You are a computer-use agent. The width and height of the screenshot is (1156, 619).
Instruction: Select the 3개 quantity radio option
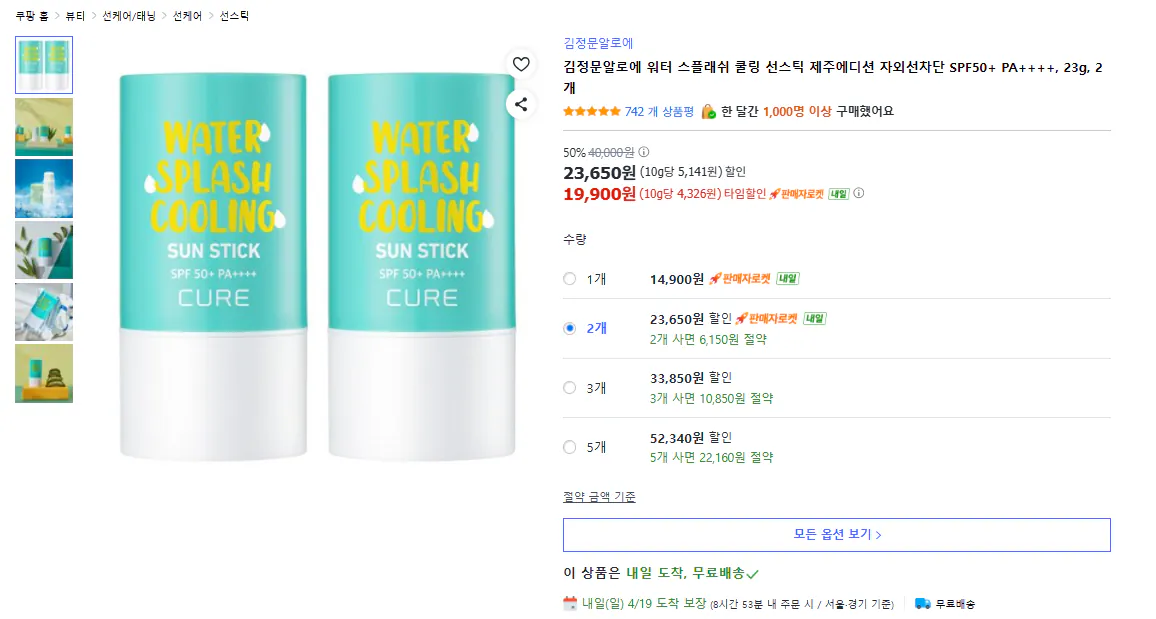pos(570,388)
